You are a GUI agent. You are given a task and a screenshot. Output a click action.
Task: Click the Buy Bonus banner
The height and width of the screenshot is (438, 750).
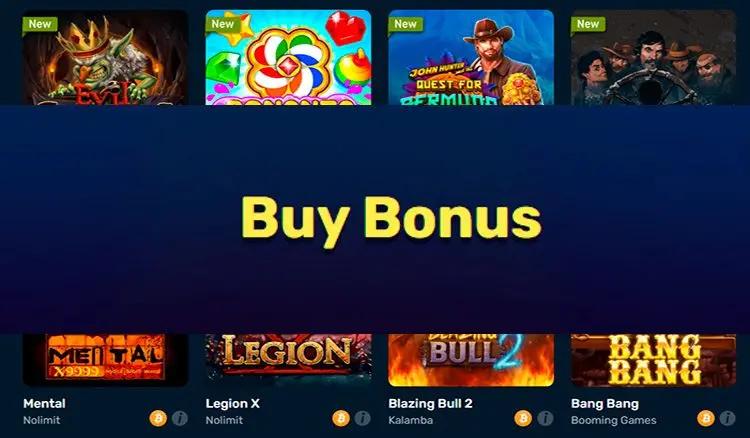(x=375, y=219)
